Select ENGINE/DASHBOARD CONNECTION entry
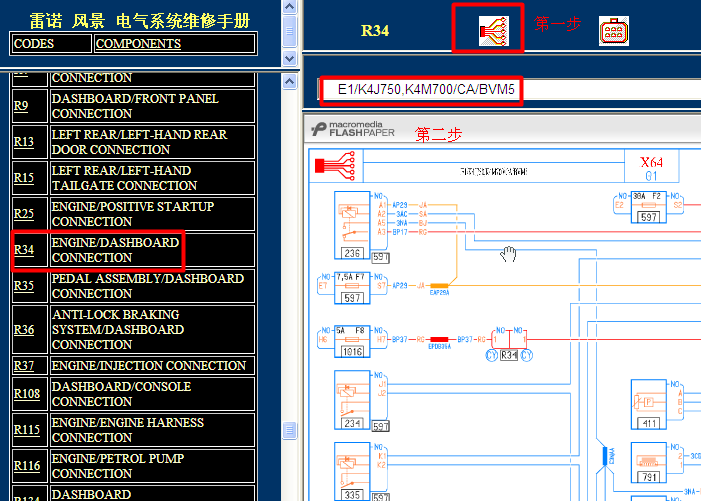This screenshot has height=501, width=701. [x=152, y=250]
